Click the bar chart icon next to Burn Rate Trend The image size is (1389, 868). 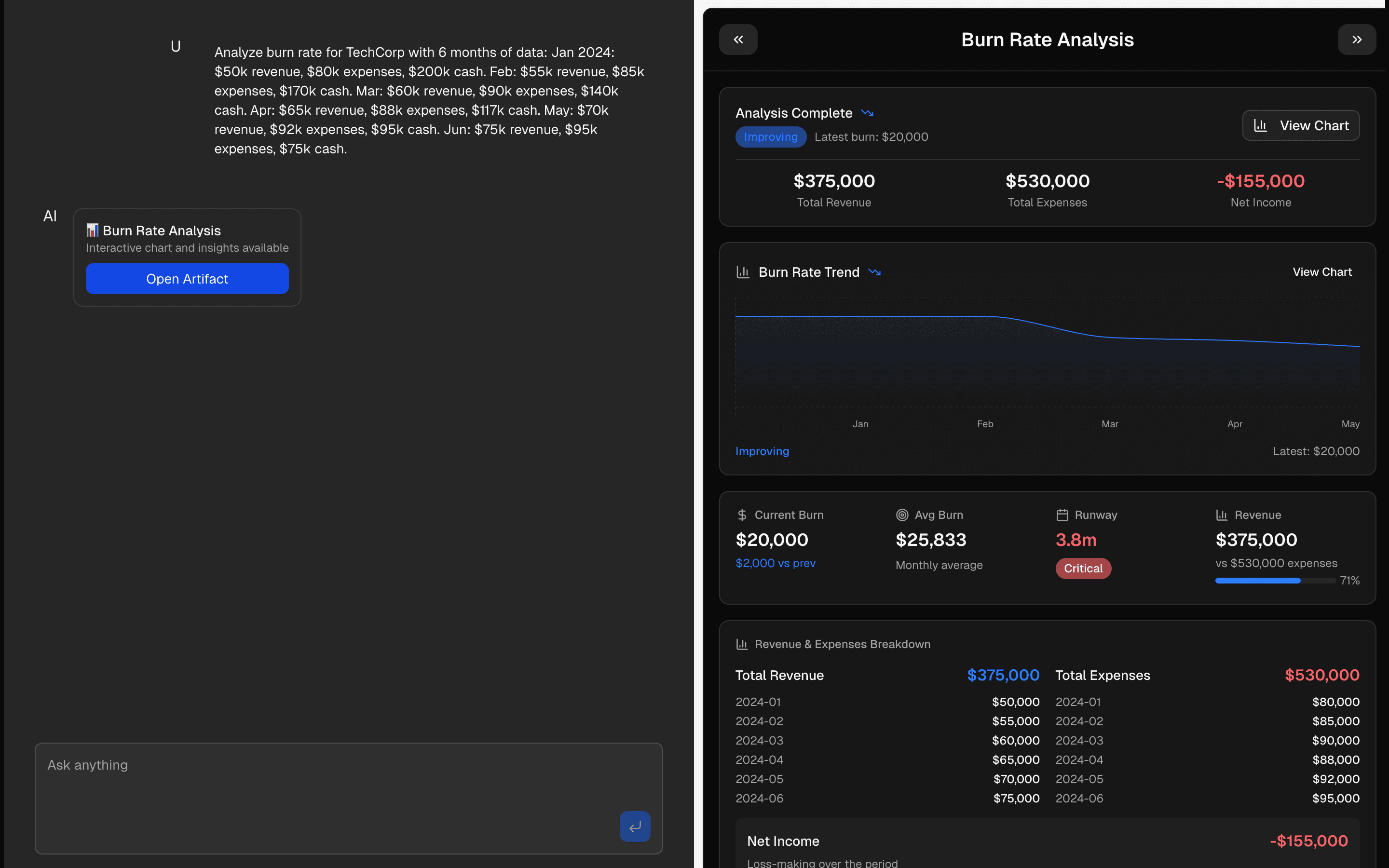click(x=743, y=272)
